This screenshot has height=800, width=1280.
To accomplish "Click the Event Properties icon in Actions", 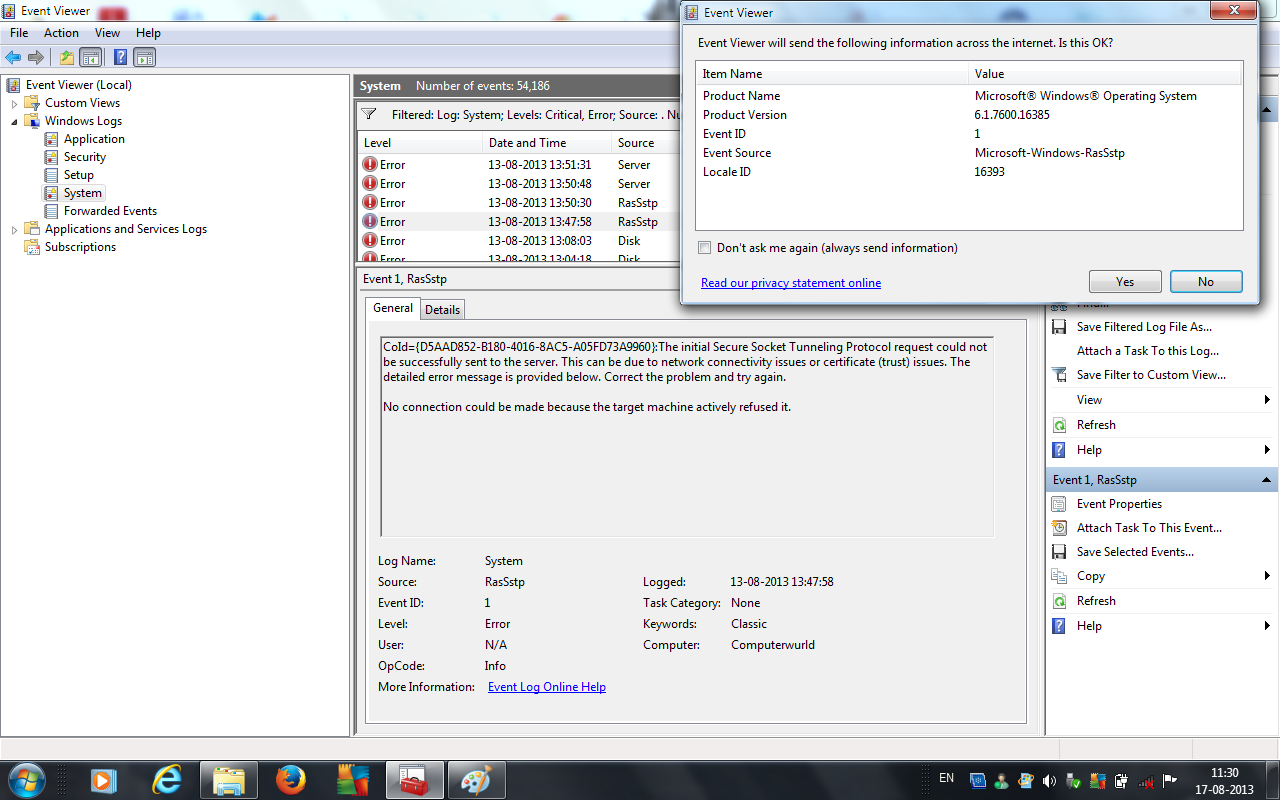I will coord(1059,504).
